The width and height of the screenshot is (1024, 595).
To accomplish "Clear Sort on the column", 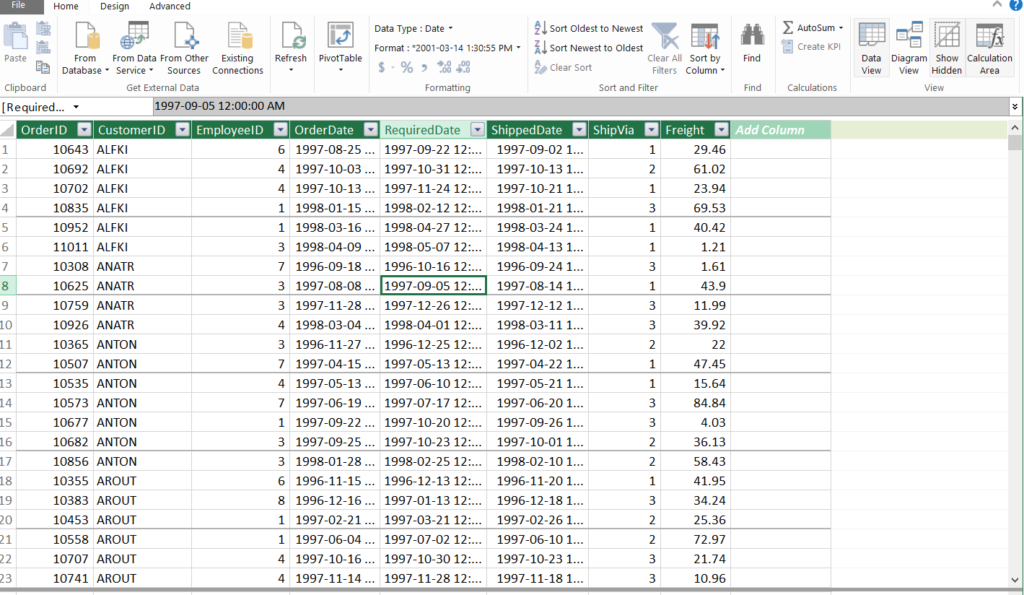I will tap(563, 67).
